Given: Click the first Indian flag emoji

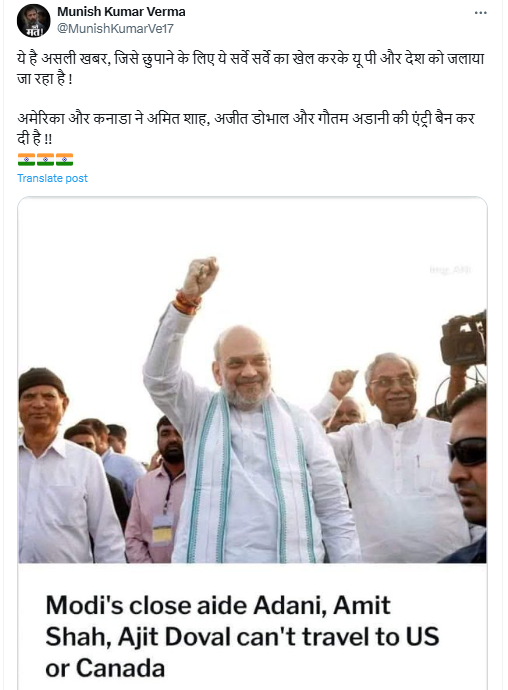Looking at the screenshot, I should pyautogui.click(x=26, y=159).
